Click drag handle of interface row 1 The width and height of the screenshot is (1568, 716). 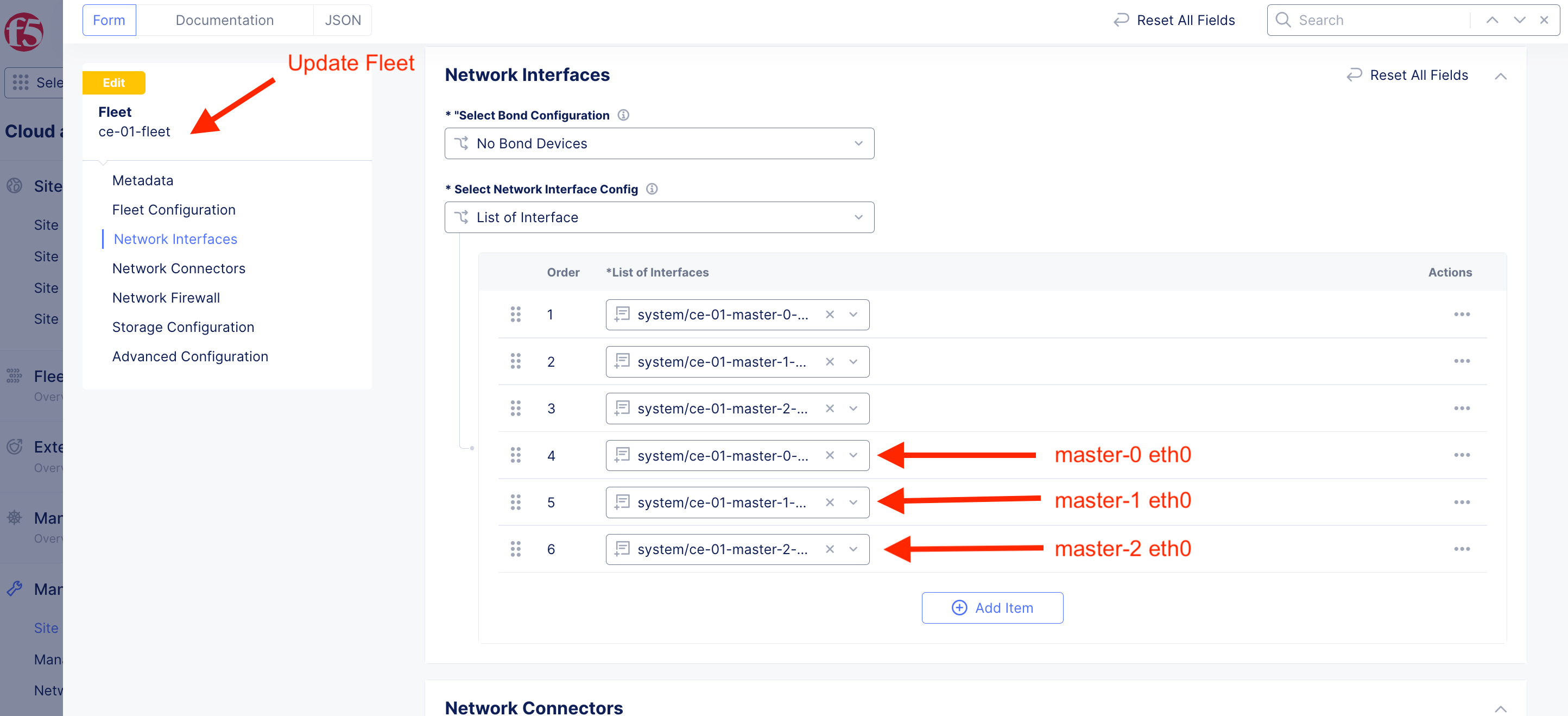click(x=516, y=314)
